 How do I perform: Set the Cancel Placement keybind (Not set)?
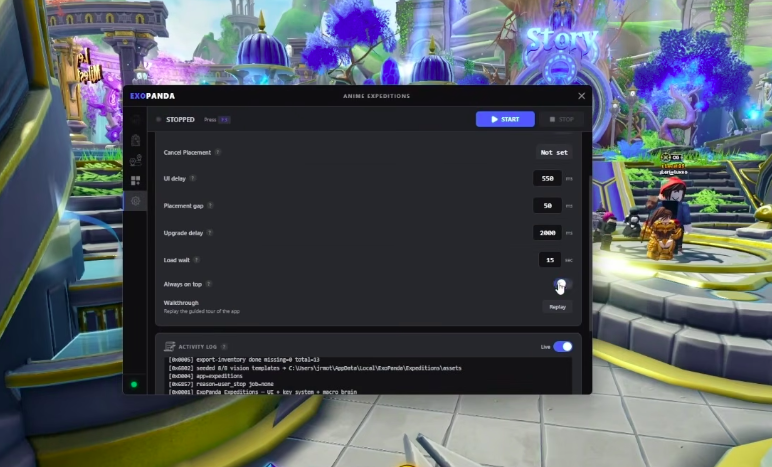click(554, 153)
